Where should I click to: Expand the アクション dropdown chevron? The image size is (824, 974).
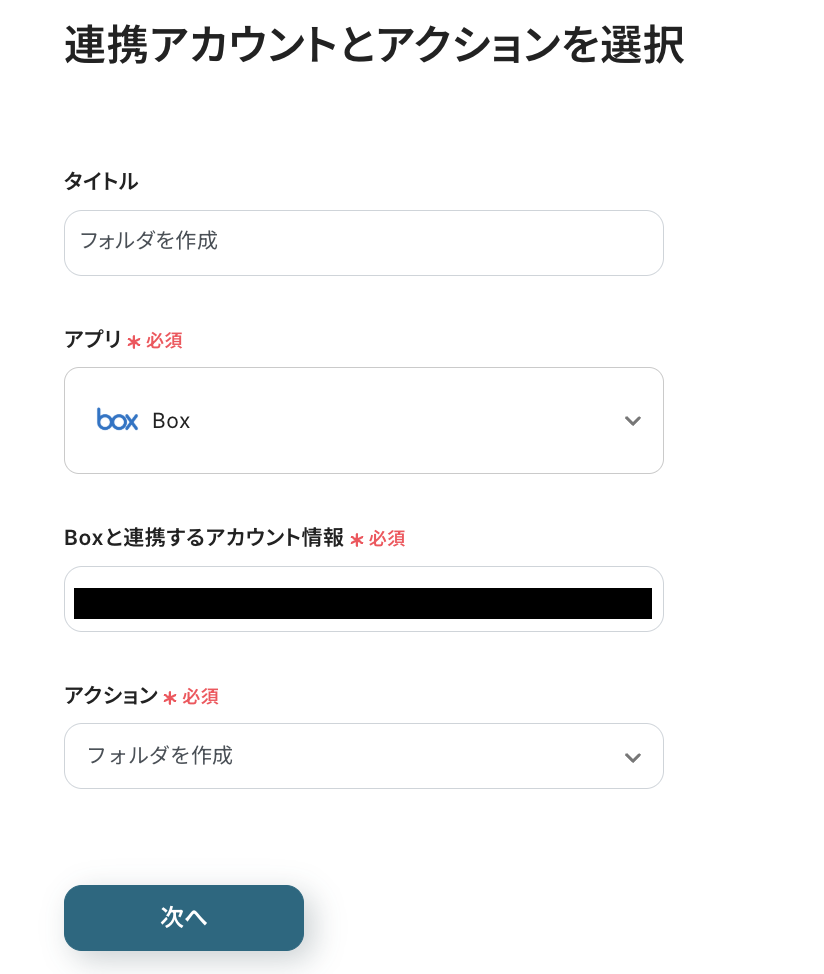[632, 757]
